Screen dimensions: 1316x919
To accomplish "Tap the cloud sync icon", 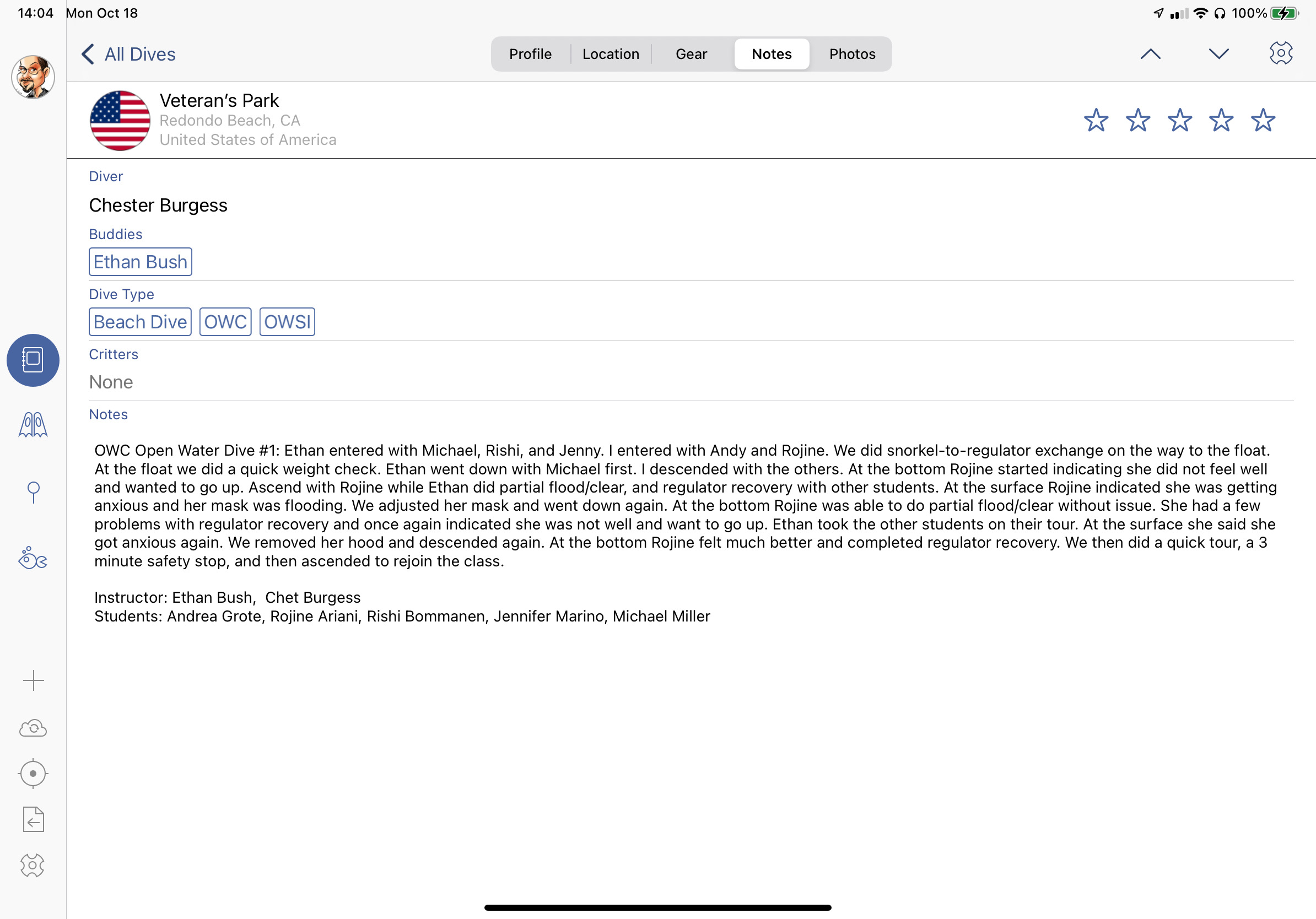I will coord(33,728).
